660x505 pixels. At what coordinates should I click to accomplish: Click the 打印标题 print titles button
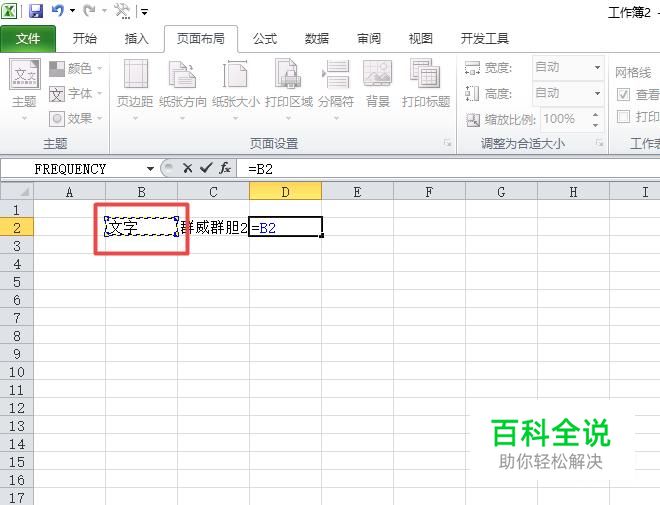coord(426,84)
